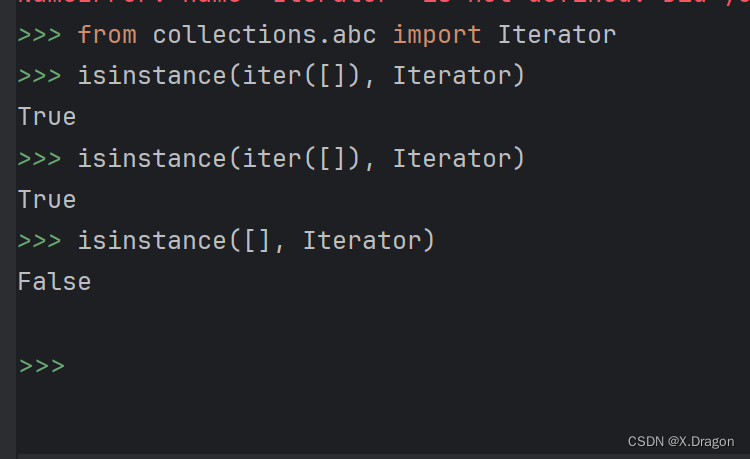750x459 pixels.
Task: Click the horizontal scrollbar at window bottom
Action: coord(384,457)
